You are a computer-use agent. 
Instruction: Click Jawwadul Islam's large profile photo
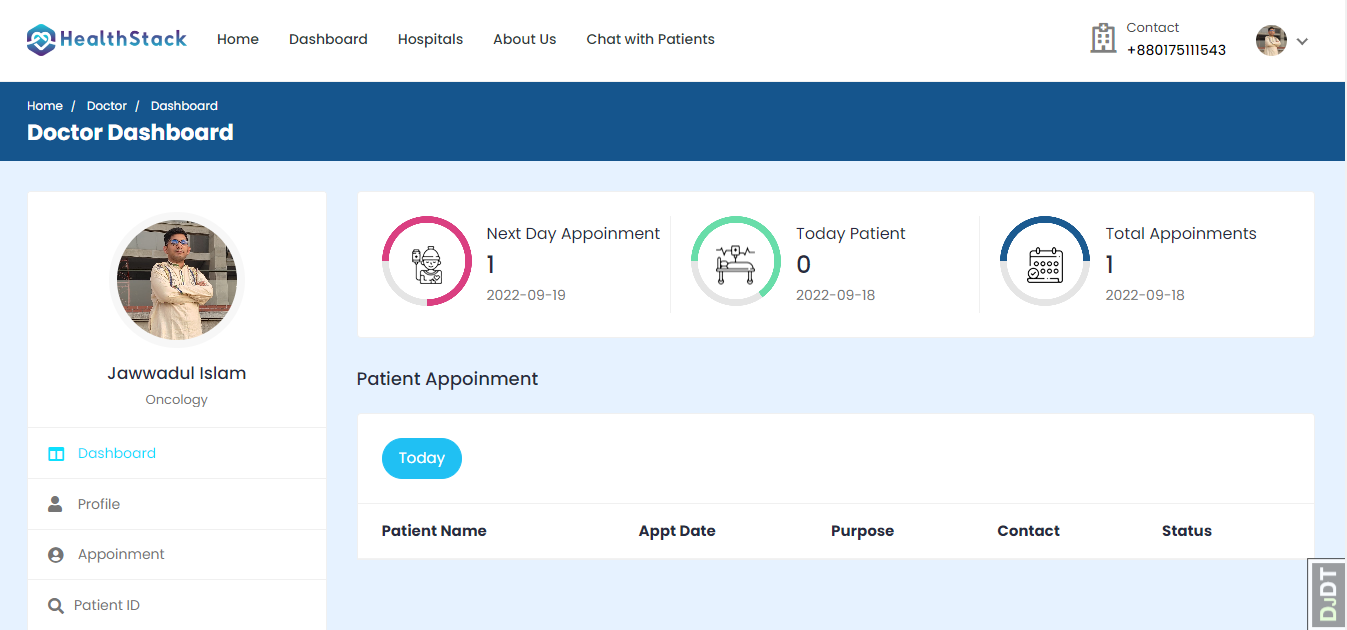[177, 280]
